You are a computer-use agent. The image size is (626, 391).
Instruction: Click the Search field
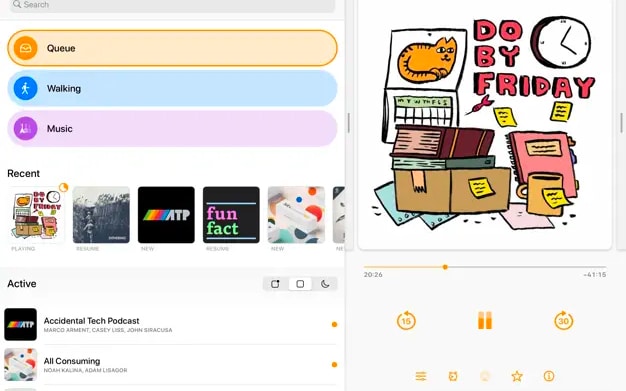[x=172, y=5]
